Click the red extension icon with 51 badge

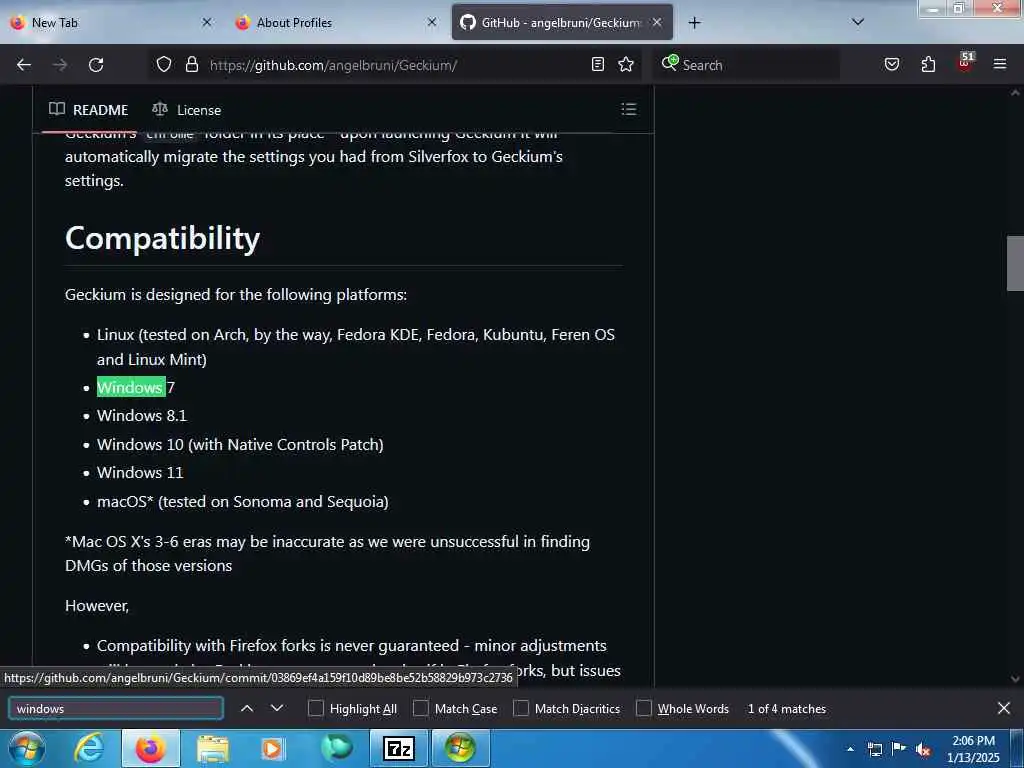(965, 63)
